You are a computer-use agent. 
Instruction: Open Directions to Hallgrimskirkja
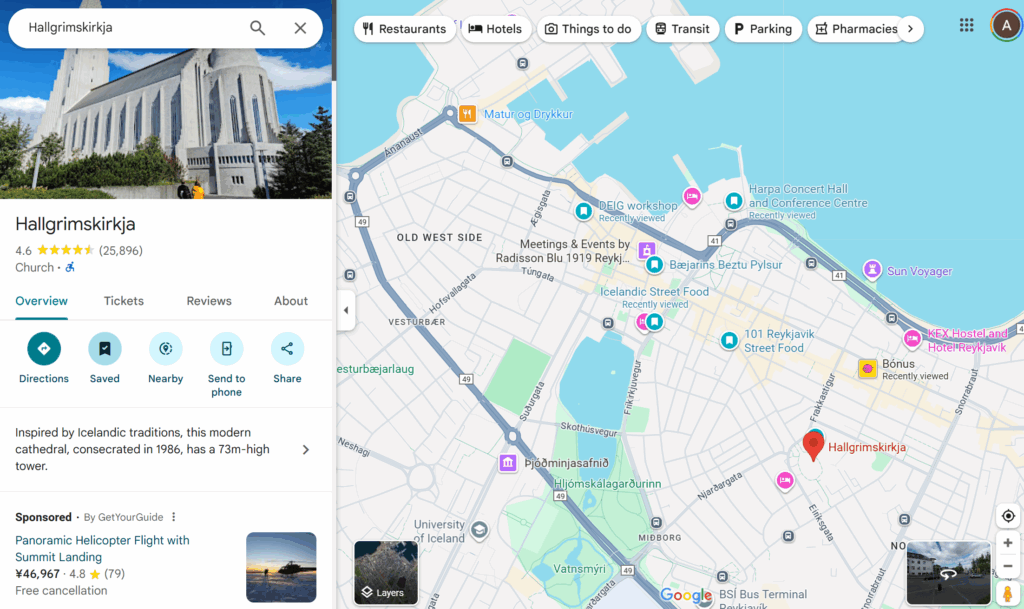coord(44,349)
